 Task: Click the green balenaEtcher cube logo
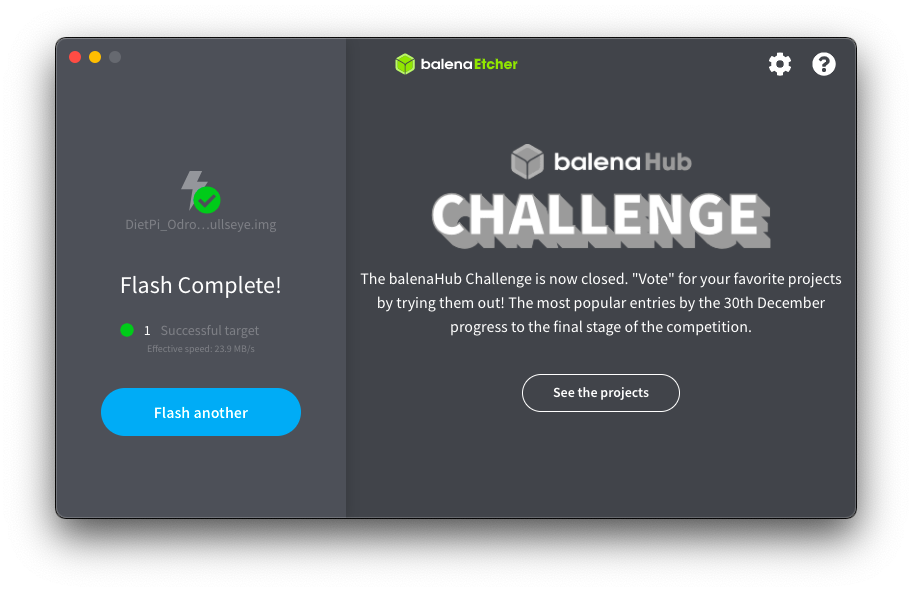point(405,64)
